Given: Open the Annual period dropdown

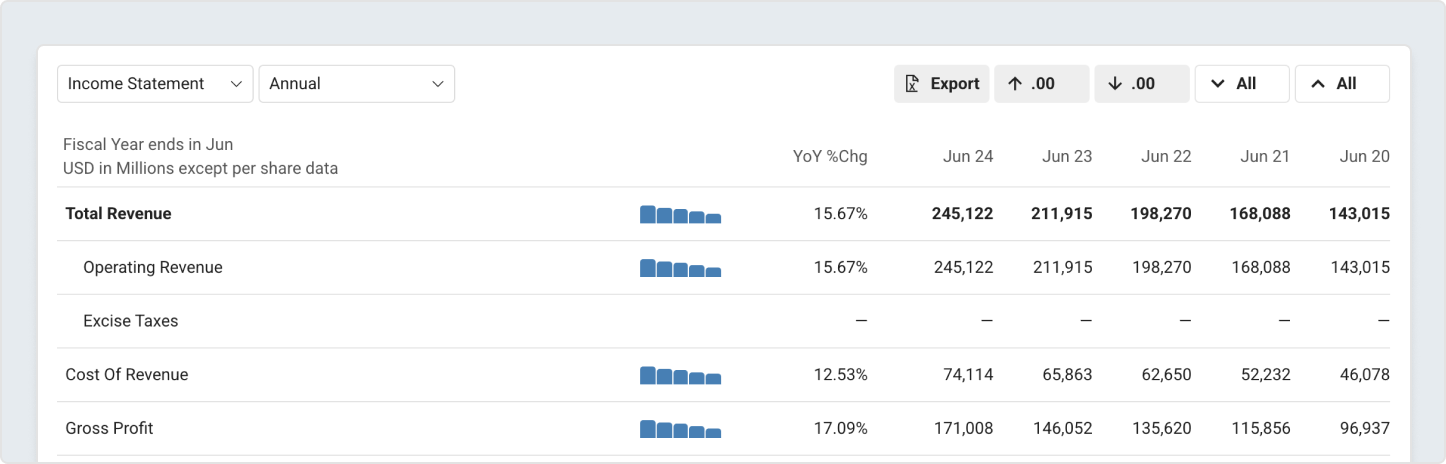Looking at the screenshot, I should 356,84.
